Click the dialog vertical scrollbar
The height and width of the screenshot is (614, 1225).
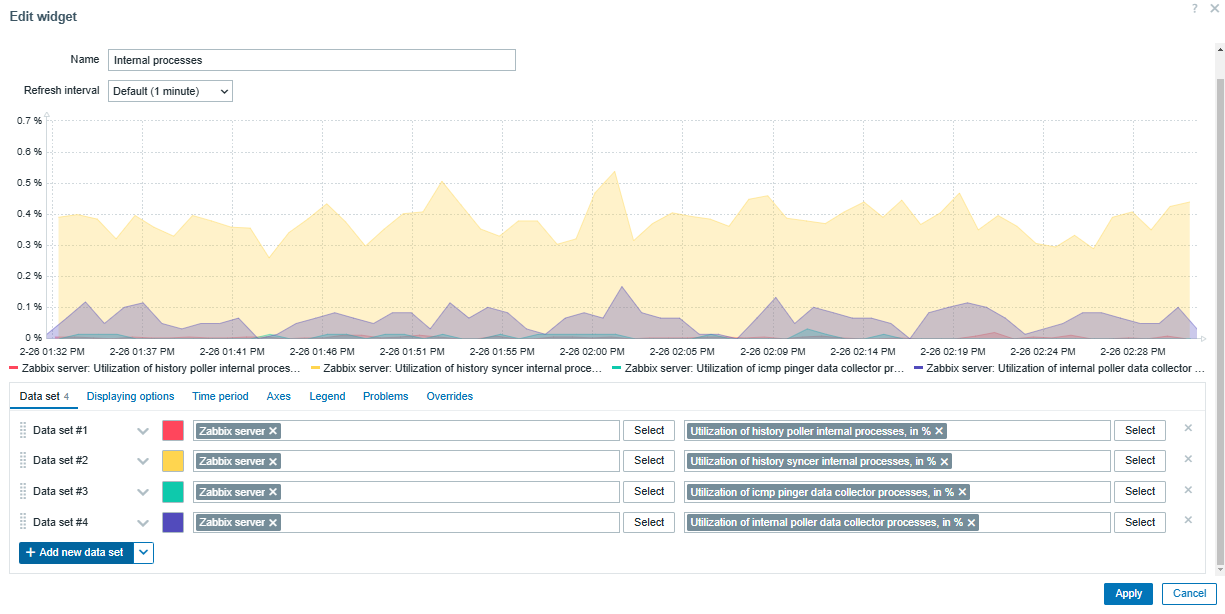[1219, 320]
